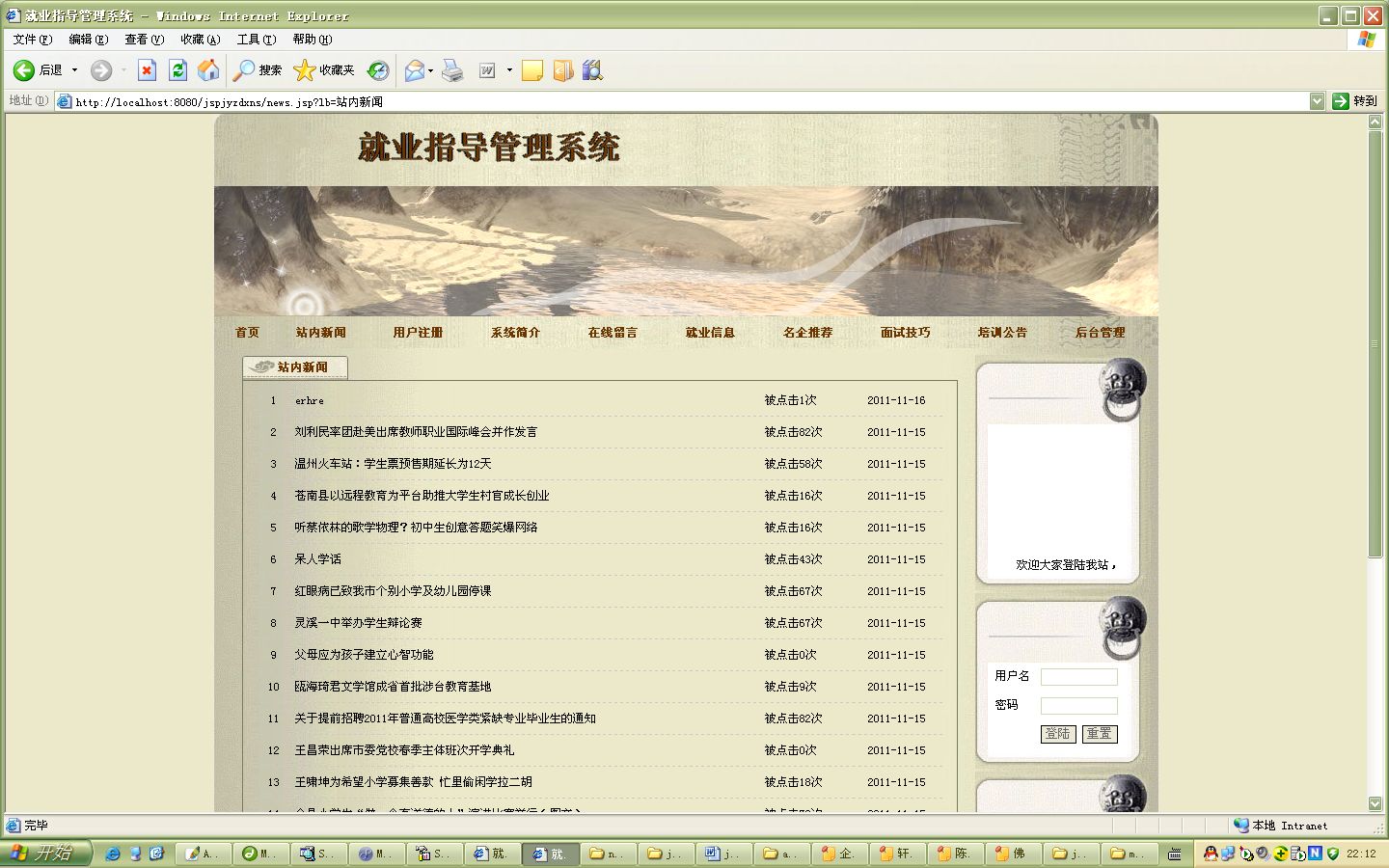
Task: Click the 重置 reset button
Action: point(1099,734)
